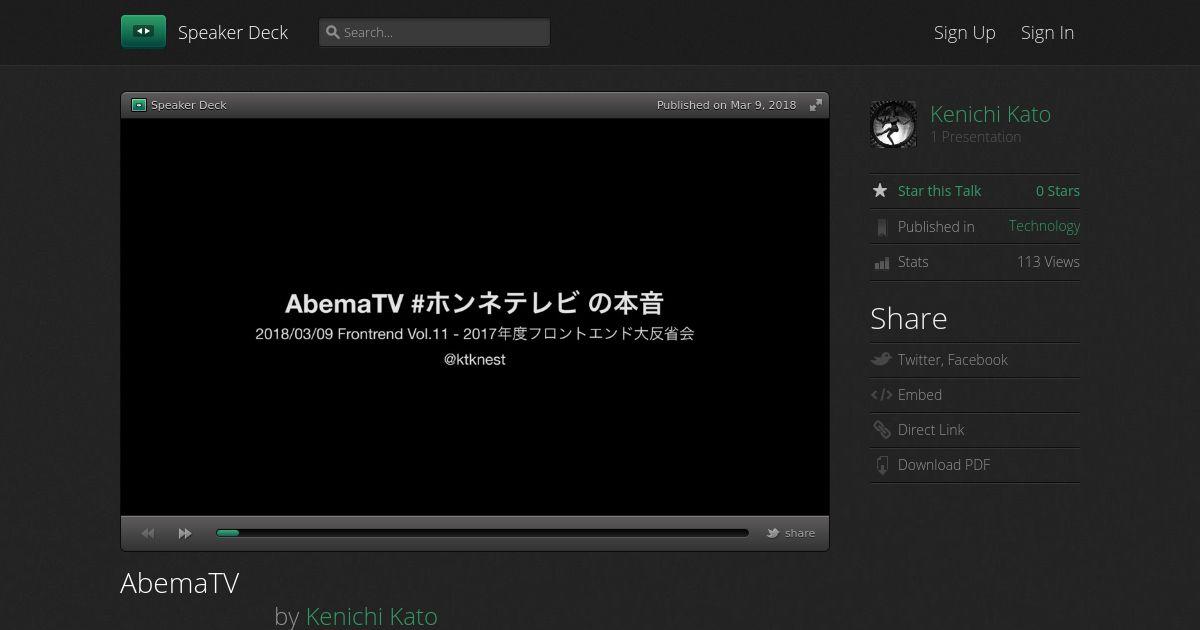Click the AbemaTV talk title below the player
The image size is (1200, 630).
(x=180, y=583)
